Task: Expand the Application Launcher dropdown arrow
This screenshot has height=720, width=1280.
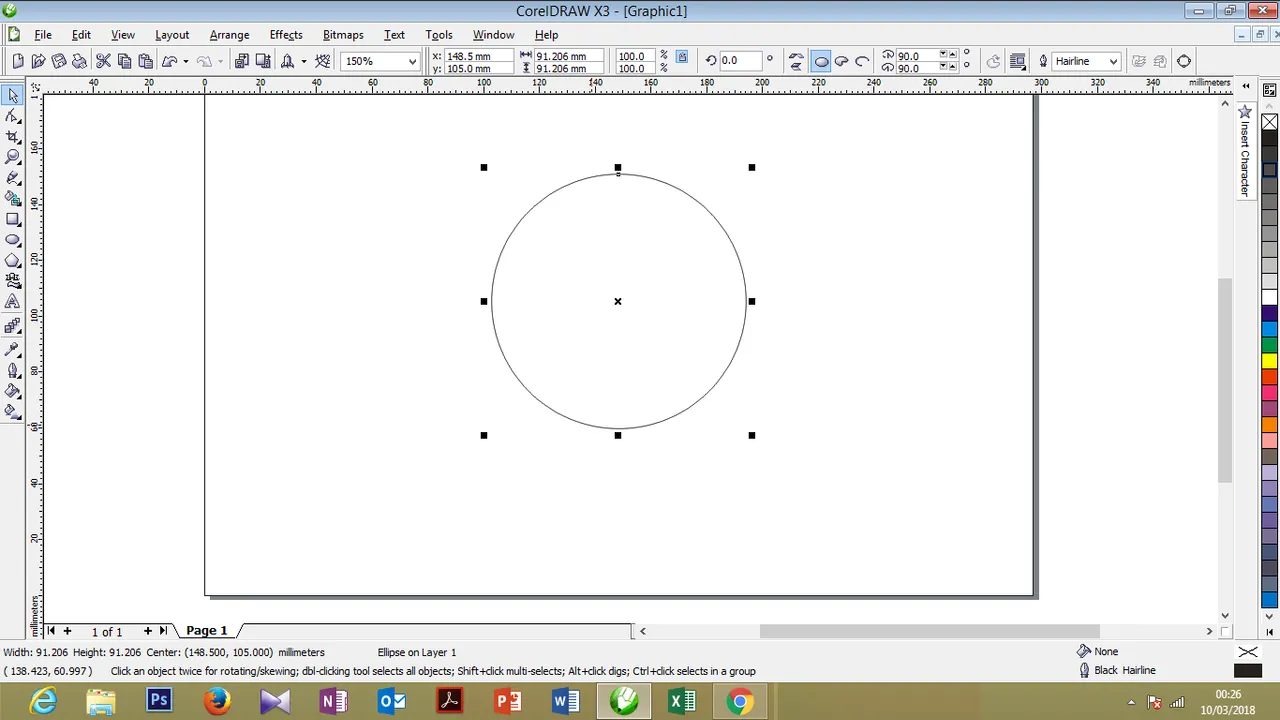Action: [304, 62]
